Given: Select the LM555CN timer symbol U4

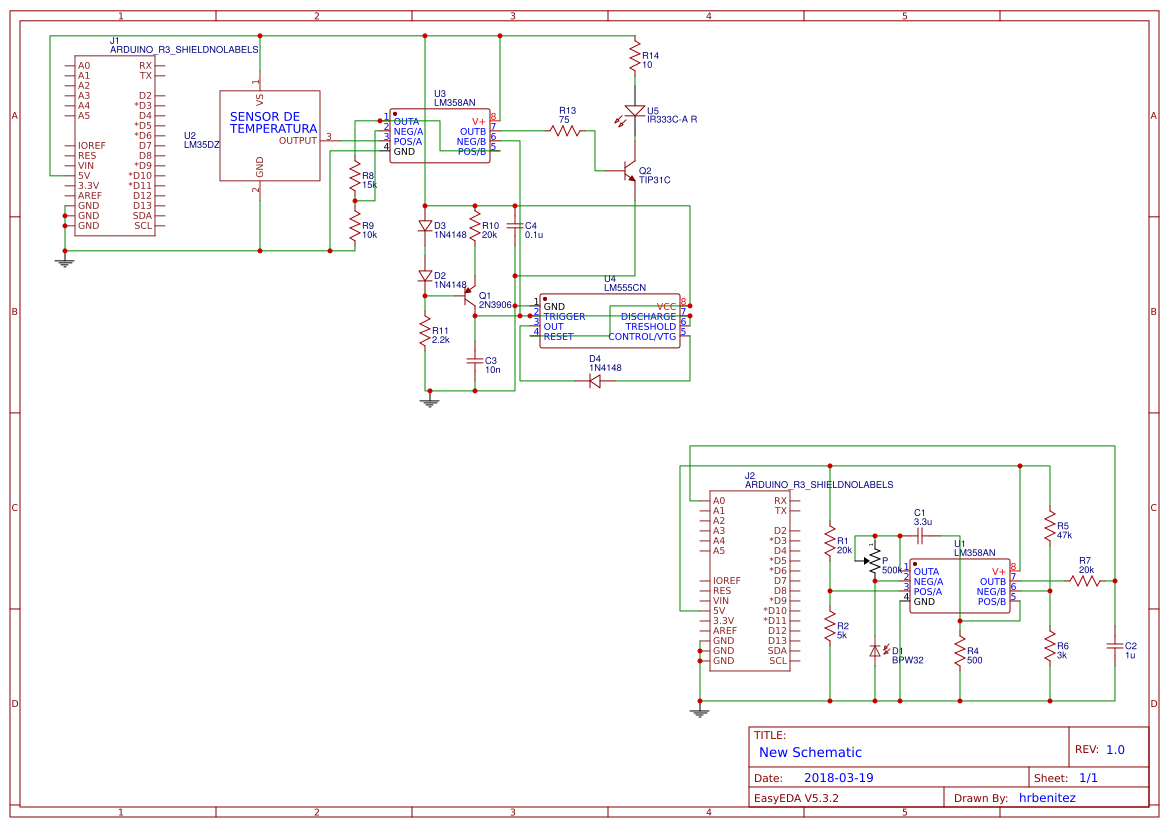Looking at the screenshot, I should point(608,320).
